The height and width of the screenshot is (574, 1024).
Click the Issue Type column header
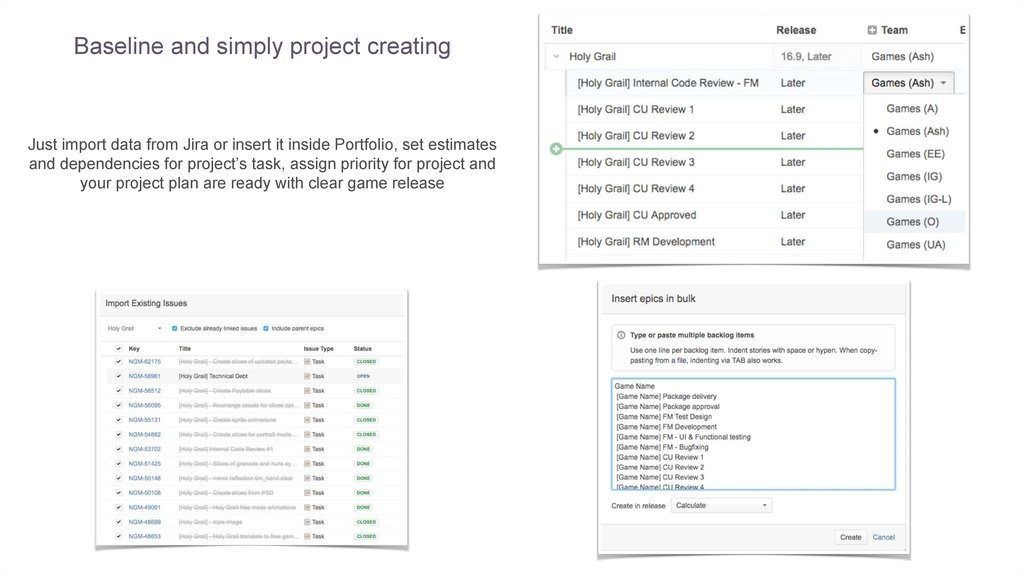[x=319, y=349]
